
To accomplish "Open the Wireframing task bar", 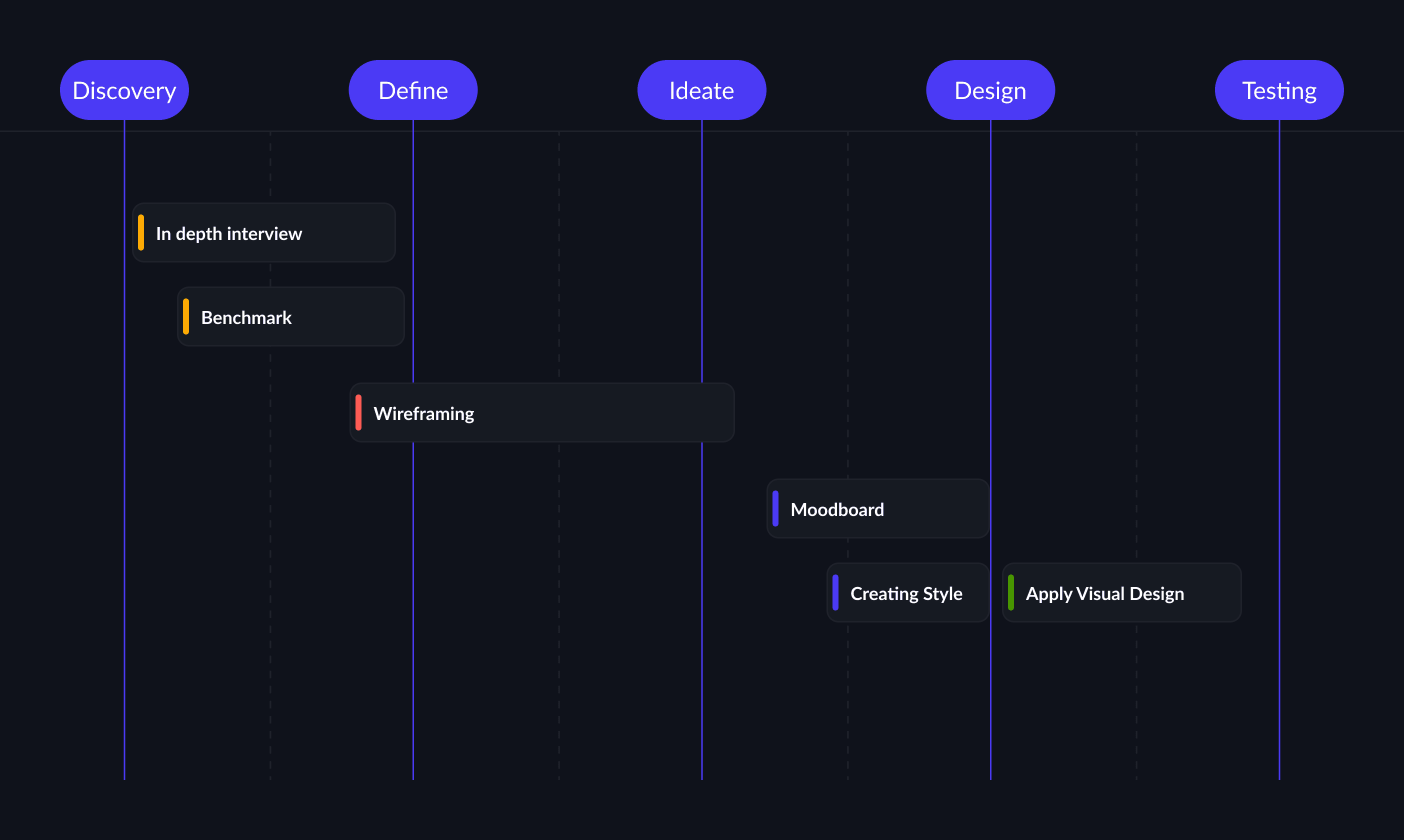I will pyautogui.click(x=541, y=412).
